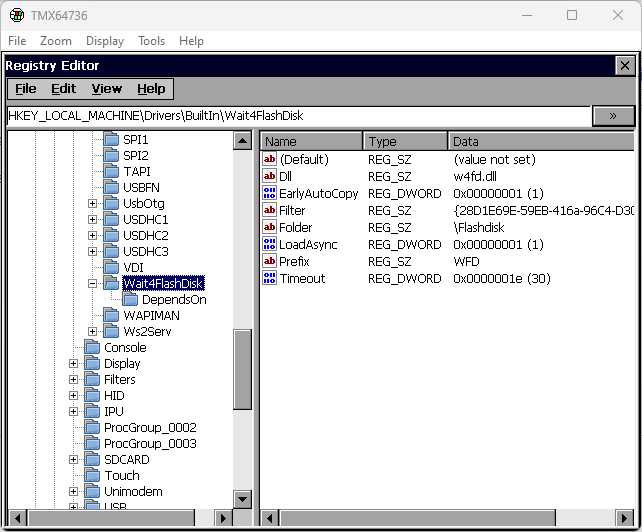The image size is (642, 532).
Task: Select the VDI folder icon
Action: coord(111,267)
